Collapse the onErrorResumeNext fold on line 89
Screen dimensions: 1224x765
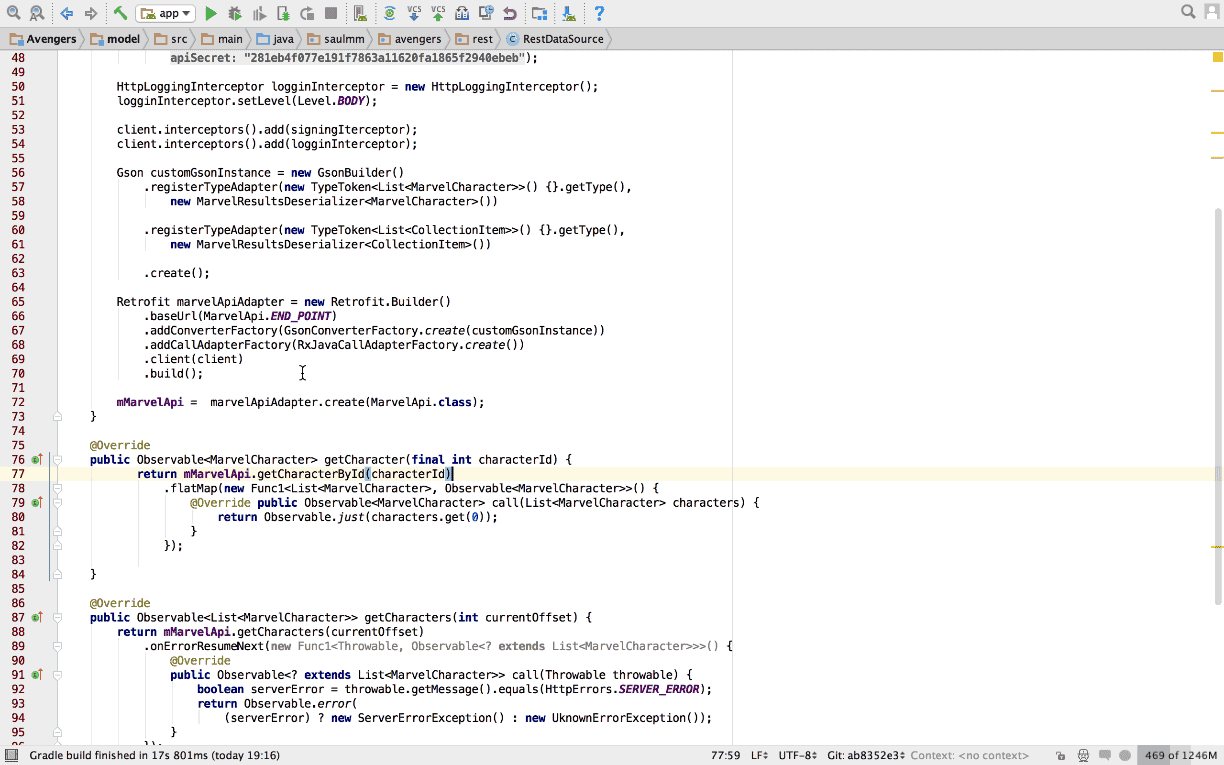[58, 646]
